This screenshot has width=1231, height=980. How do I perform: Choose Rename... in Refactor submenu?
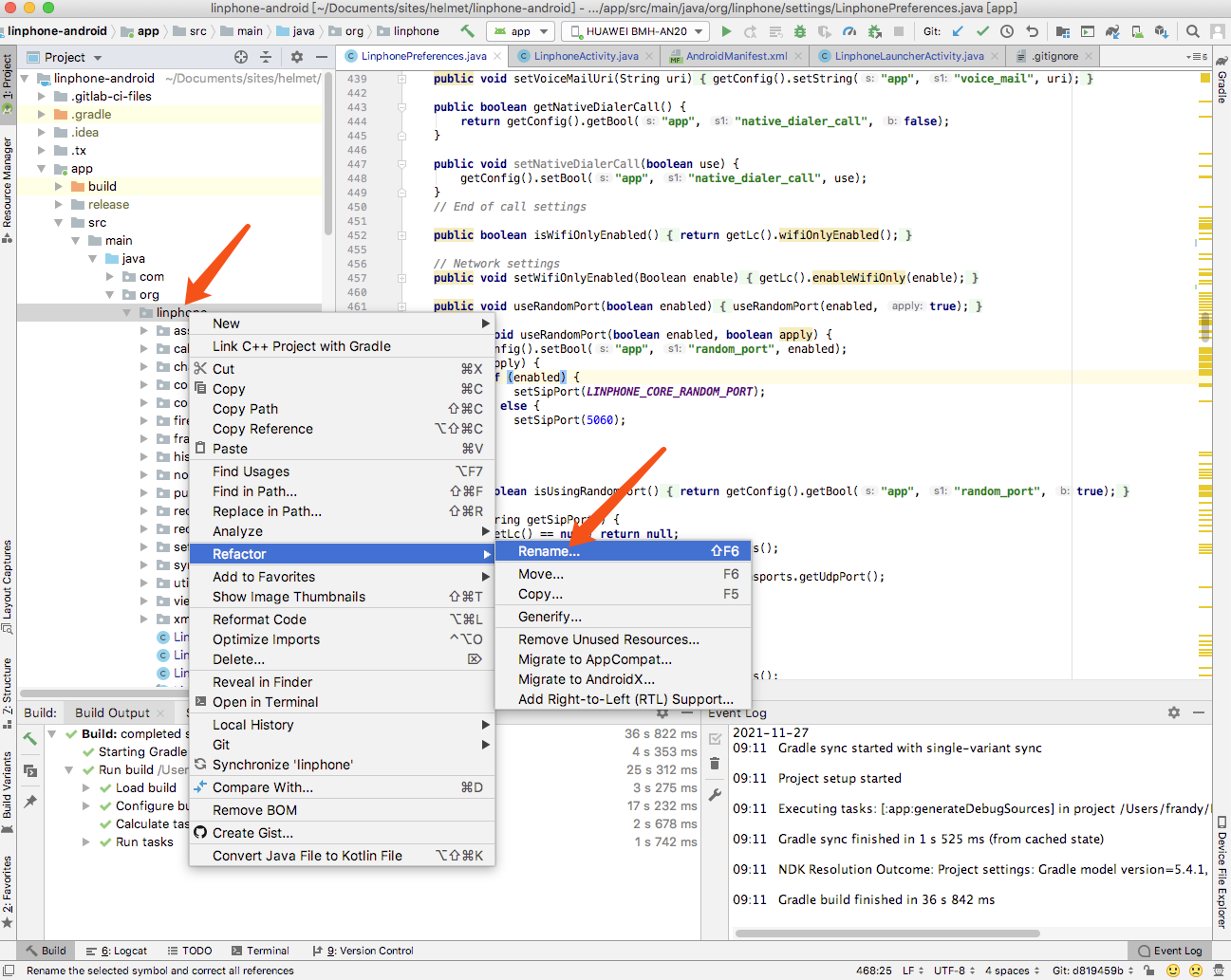623,551
